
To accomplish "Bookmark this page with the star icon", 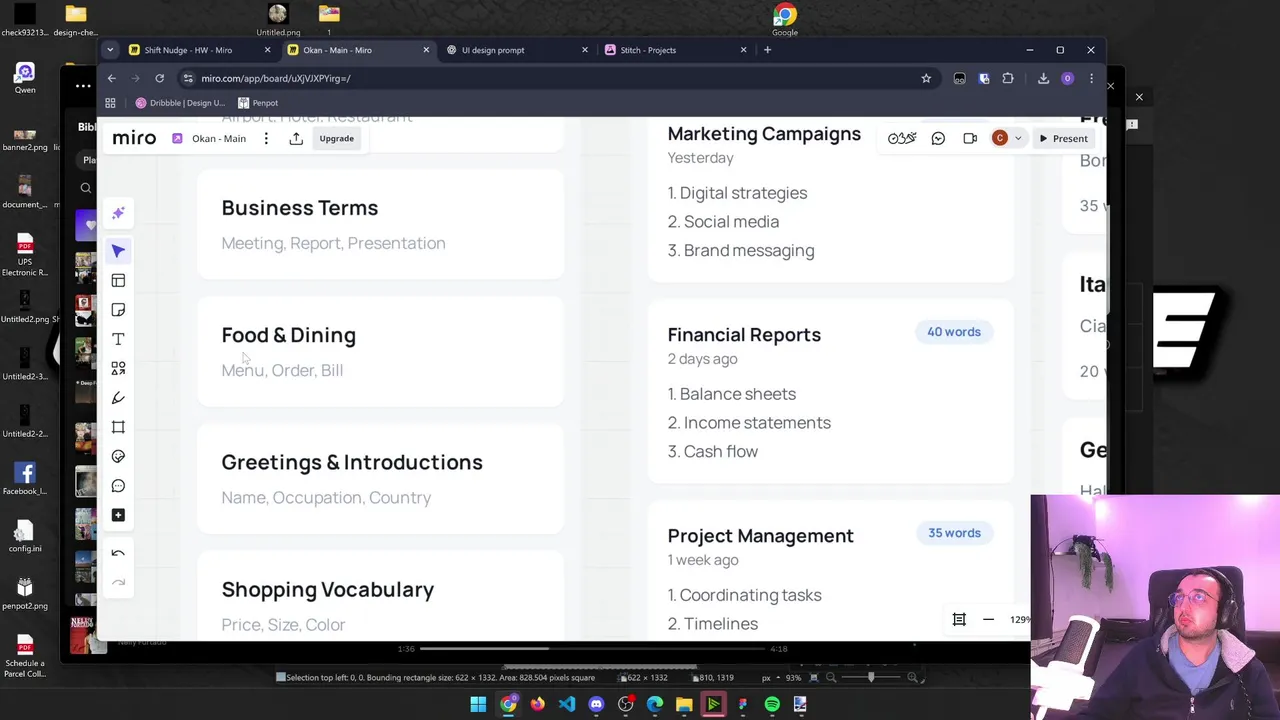I will coord(926,78).
